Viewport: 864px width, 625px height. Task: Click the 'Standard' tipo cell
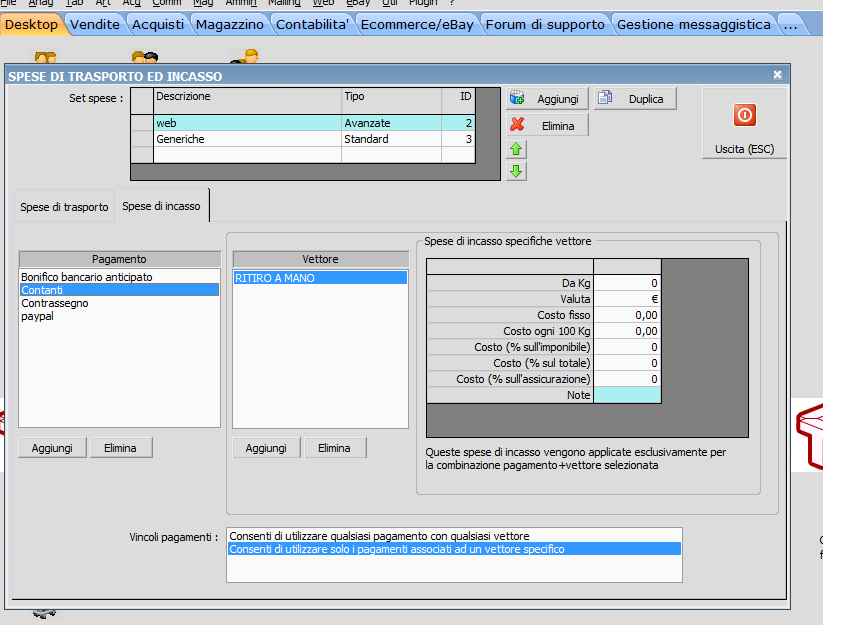click(391, 139)
